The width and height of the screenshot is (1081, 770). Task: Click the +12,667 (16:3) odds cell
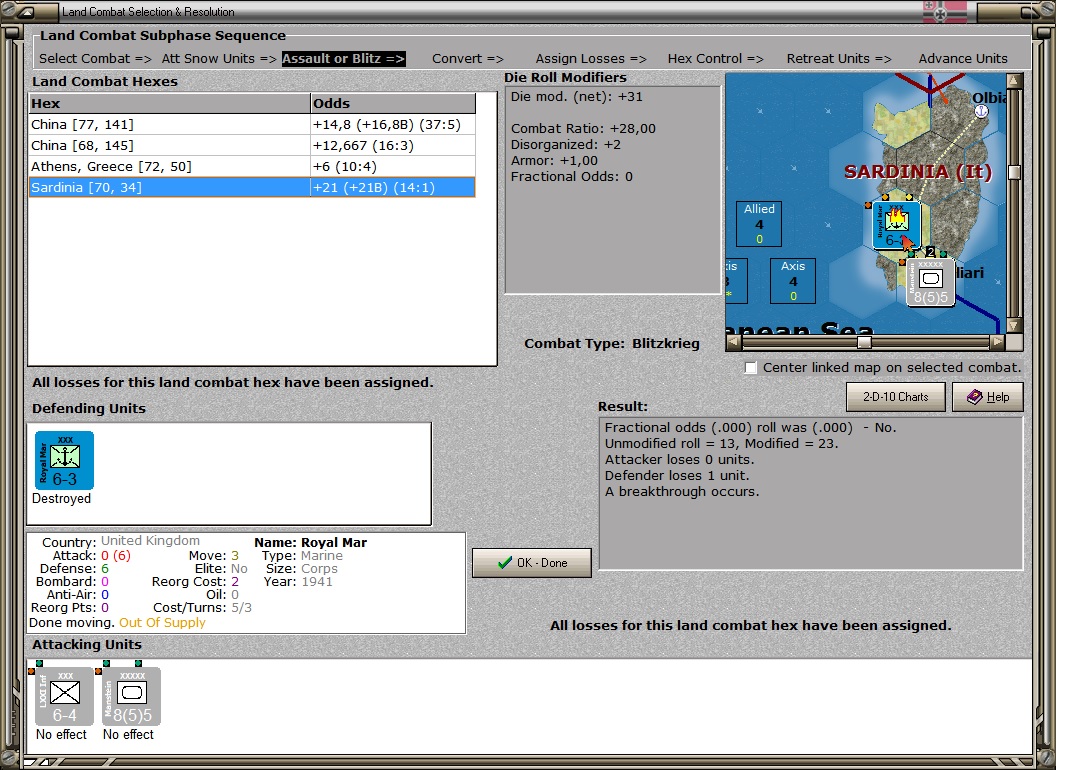pos(393,145)
